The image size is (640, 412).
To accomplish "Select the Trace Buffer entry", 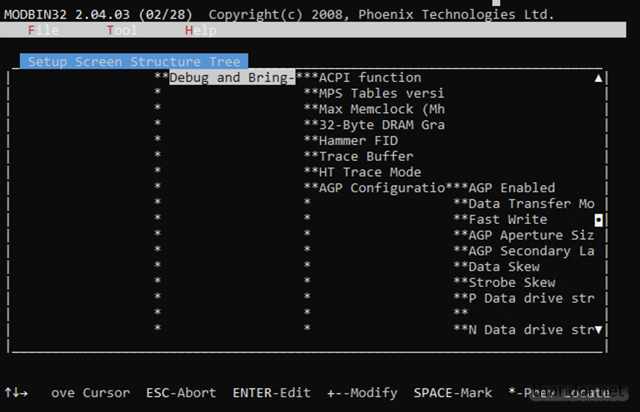I will tap(366, 156).
